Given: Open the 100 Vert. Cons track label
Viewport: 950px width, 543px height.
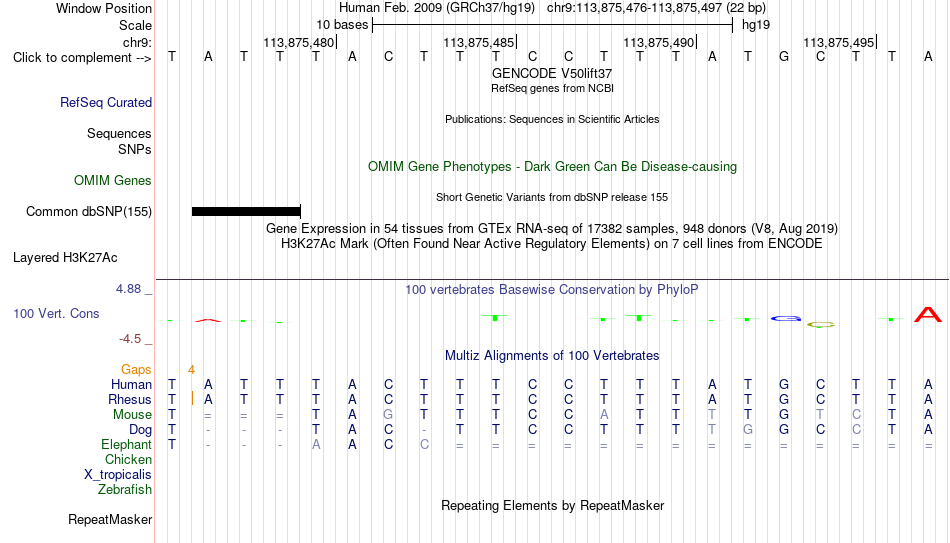Looking at the screenshot, I should coord(56,313).
